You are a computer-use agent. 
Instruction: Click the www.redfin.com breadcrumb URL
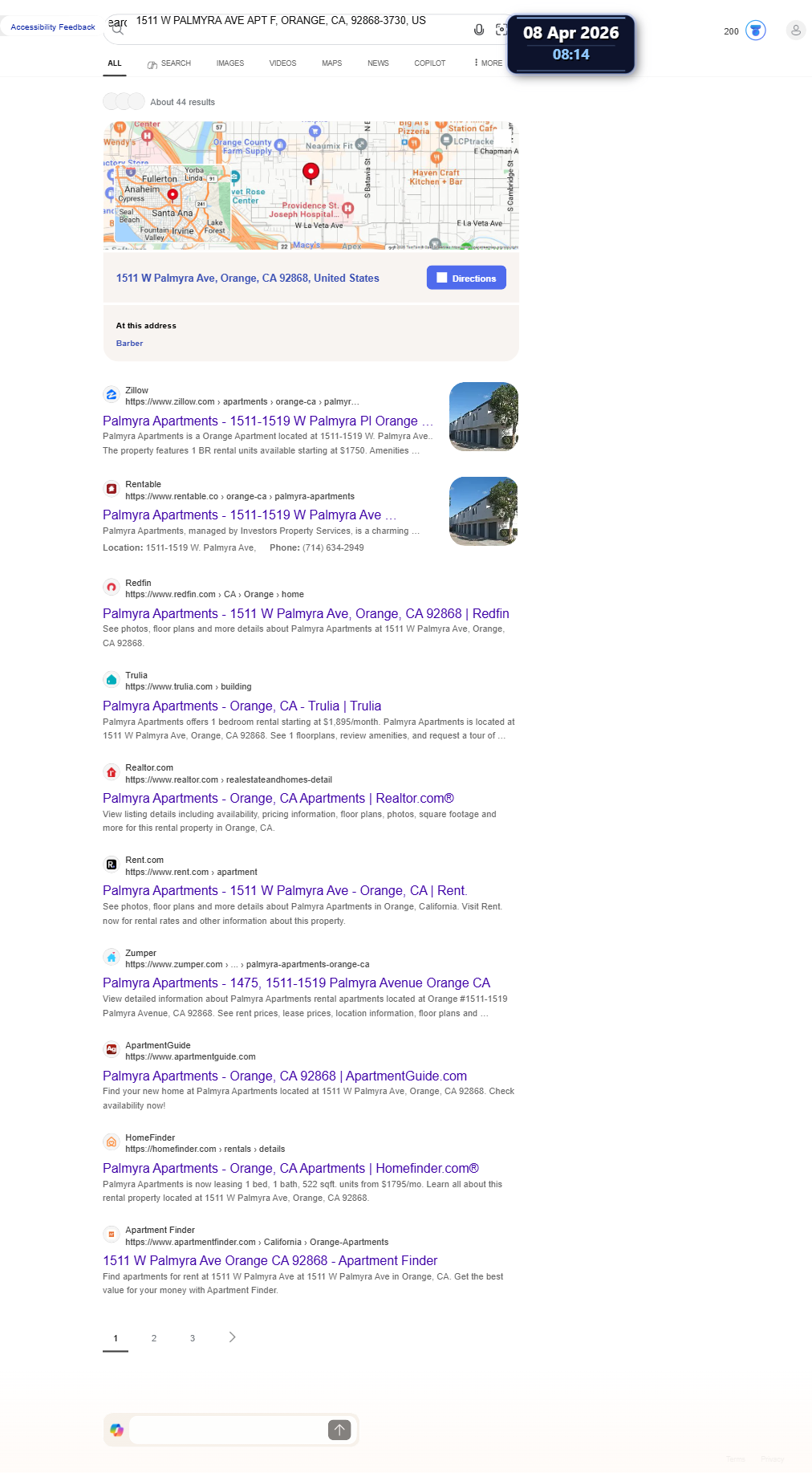pyautogui.click(x=214, y=595)
